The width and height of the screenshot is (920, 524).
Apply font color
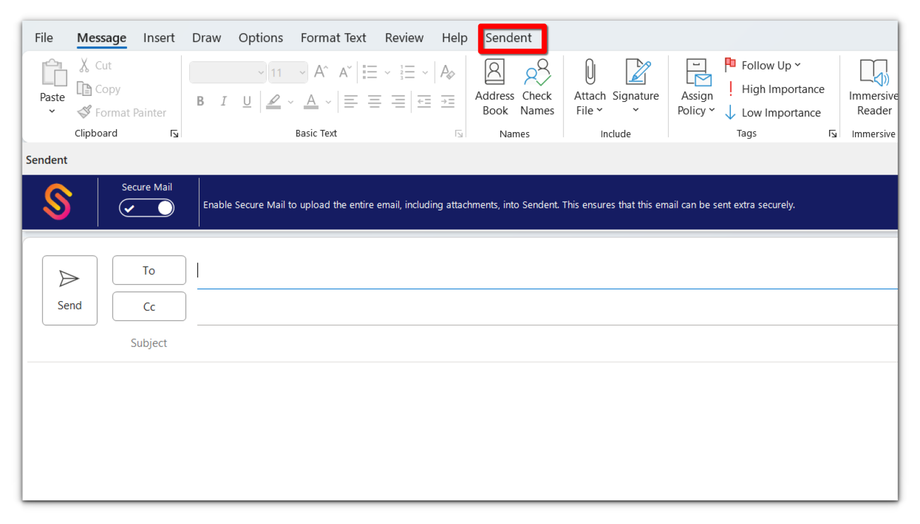point(311,102)
